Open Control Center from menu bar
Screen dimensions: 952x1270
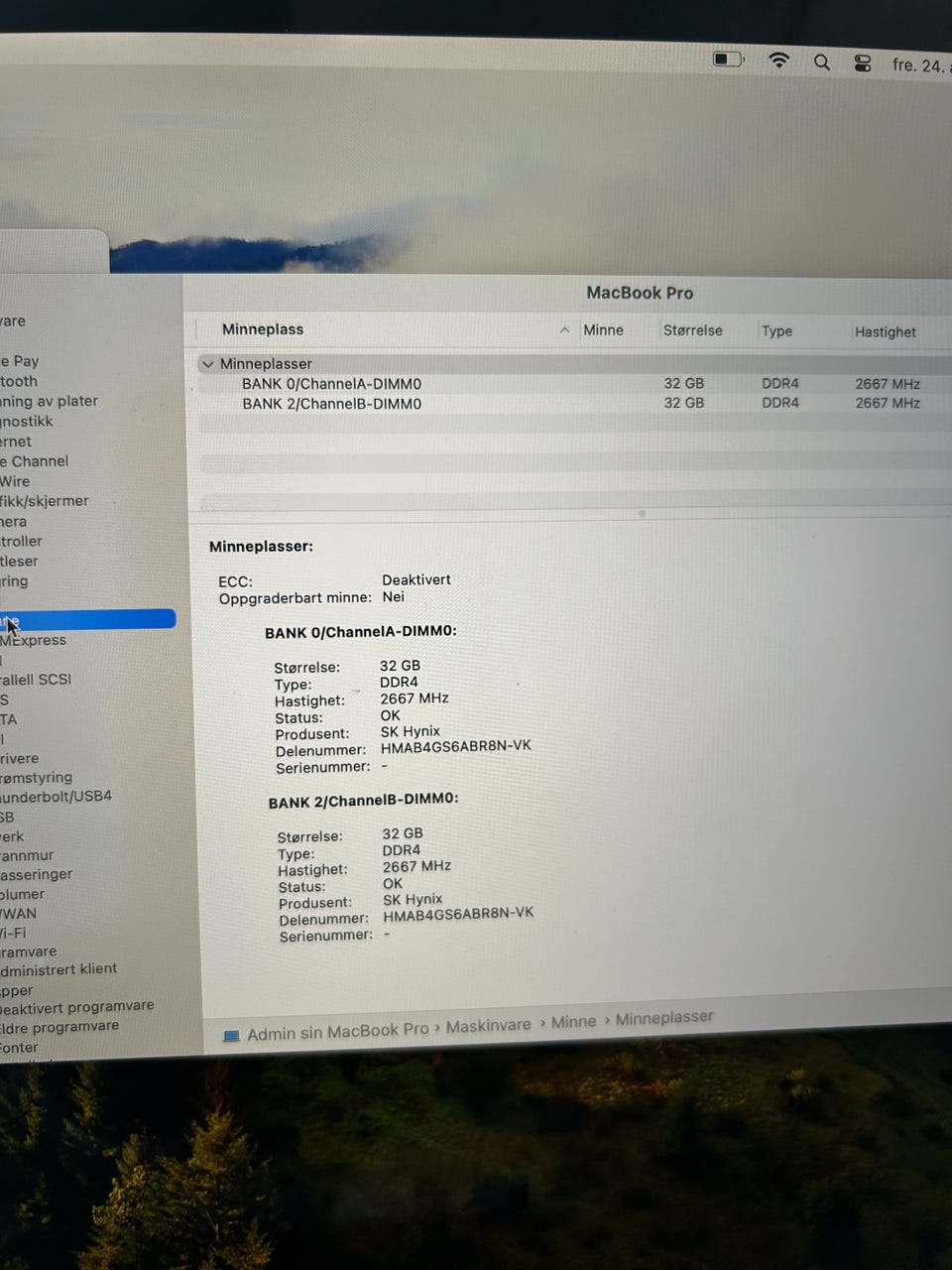tap(863, 63)
